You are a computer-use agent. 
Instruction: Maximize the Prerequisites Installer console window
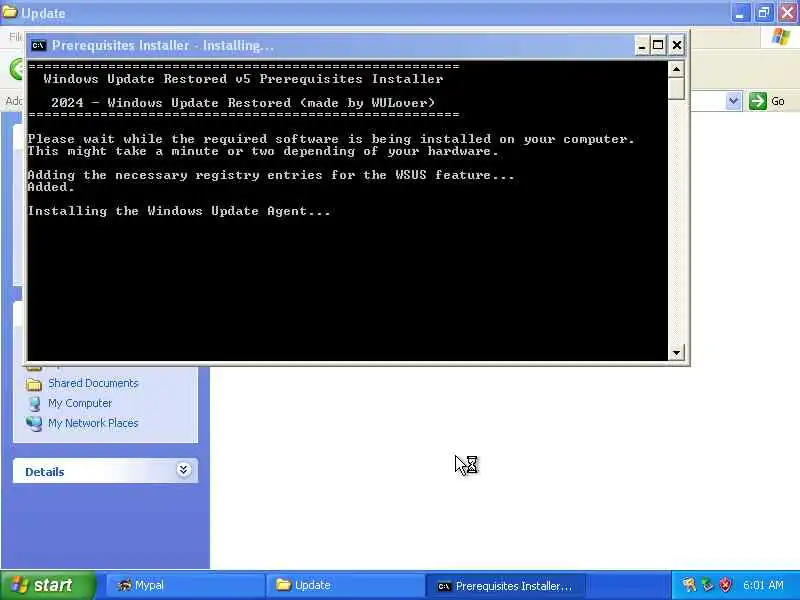[658, 45]
